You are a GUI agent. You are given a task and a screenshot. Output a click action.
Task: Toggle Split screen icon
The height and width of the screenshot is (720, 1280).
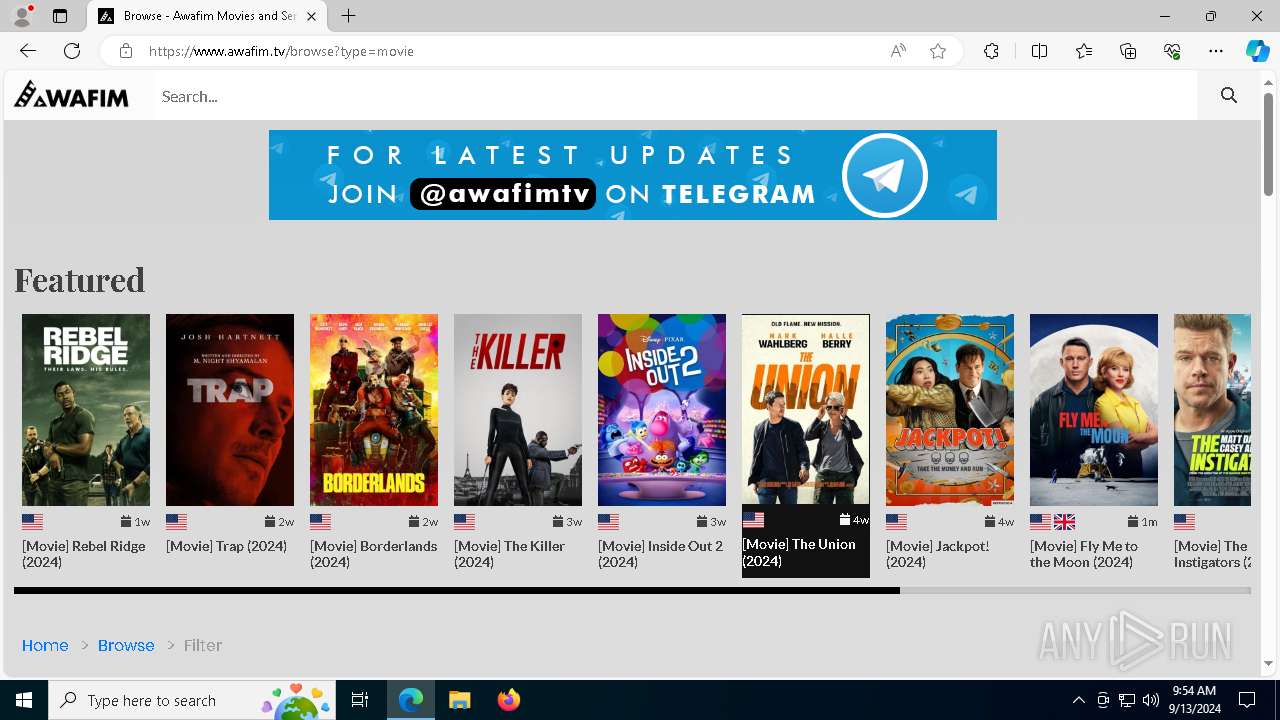point(1039,51)
